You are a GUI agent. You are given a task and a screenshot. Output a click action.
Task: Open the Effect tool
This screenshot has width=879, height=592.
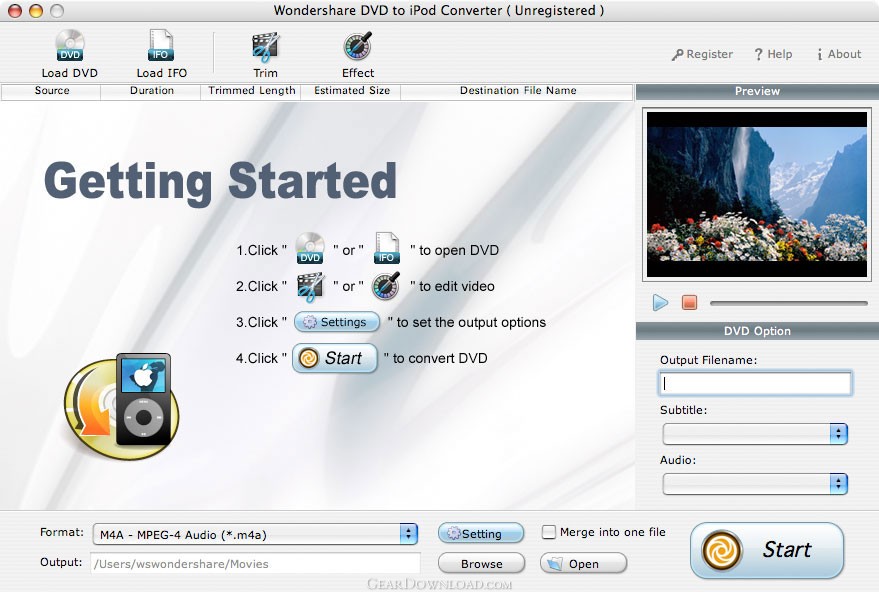click(x=358, y=54)
